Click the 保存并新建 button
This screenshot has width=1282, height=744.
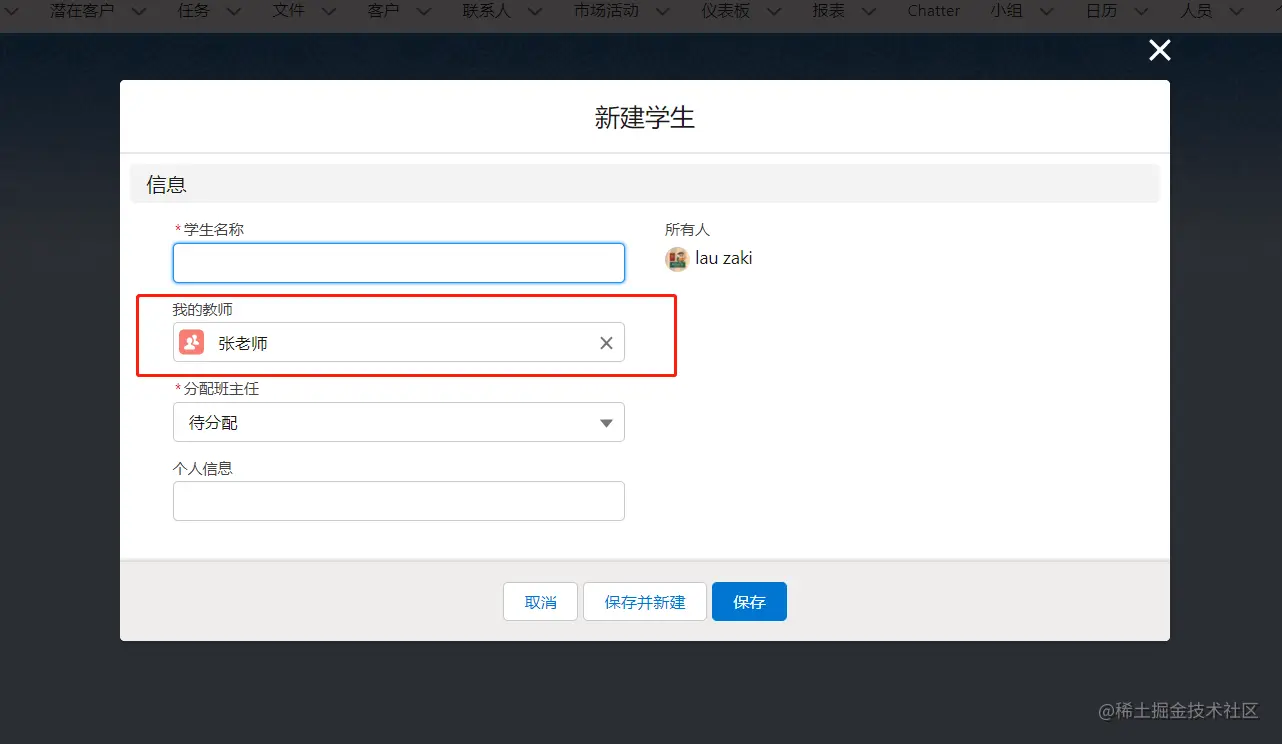(x=645, y=602)
